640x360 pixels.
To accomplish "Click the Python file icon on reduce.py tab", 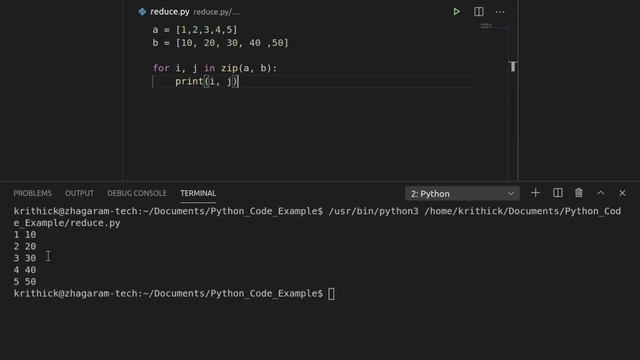I will [142, 12].
